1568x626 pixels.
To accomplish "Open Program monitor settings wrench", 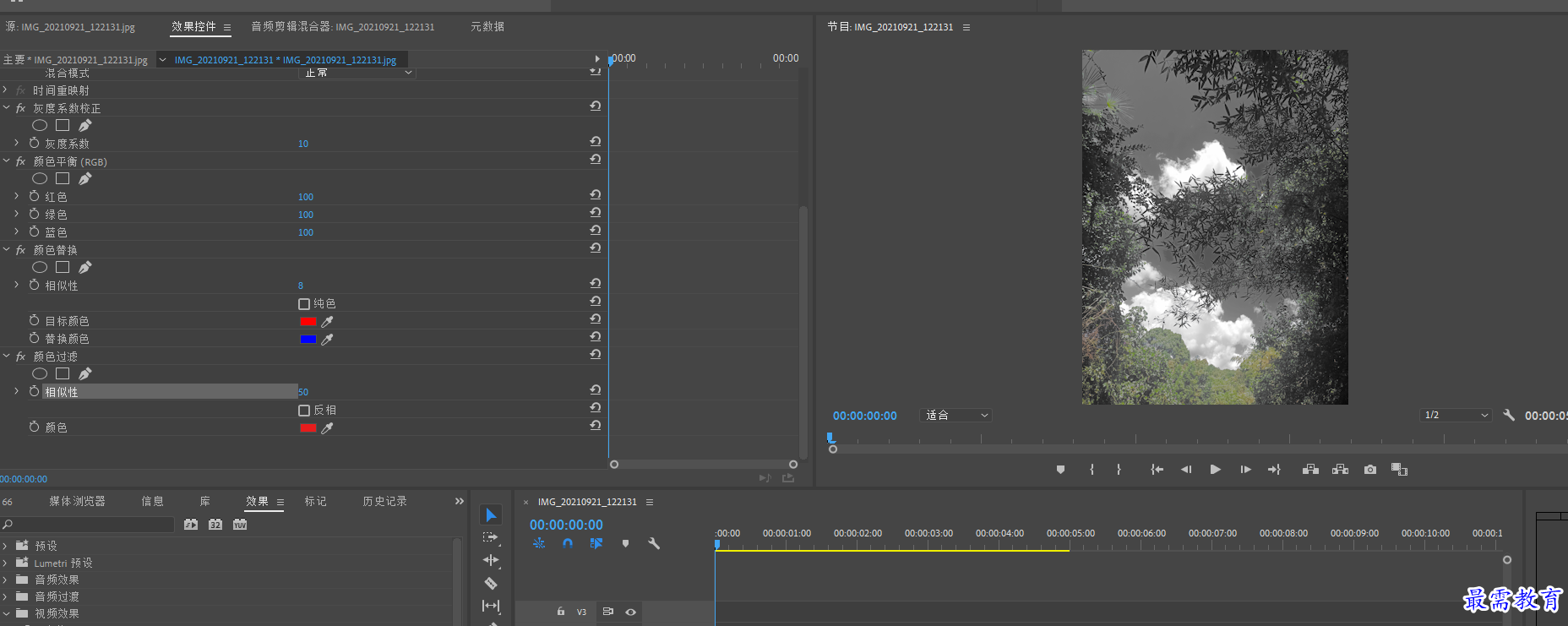I will coord(1509,415).
